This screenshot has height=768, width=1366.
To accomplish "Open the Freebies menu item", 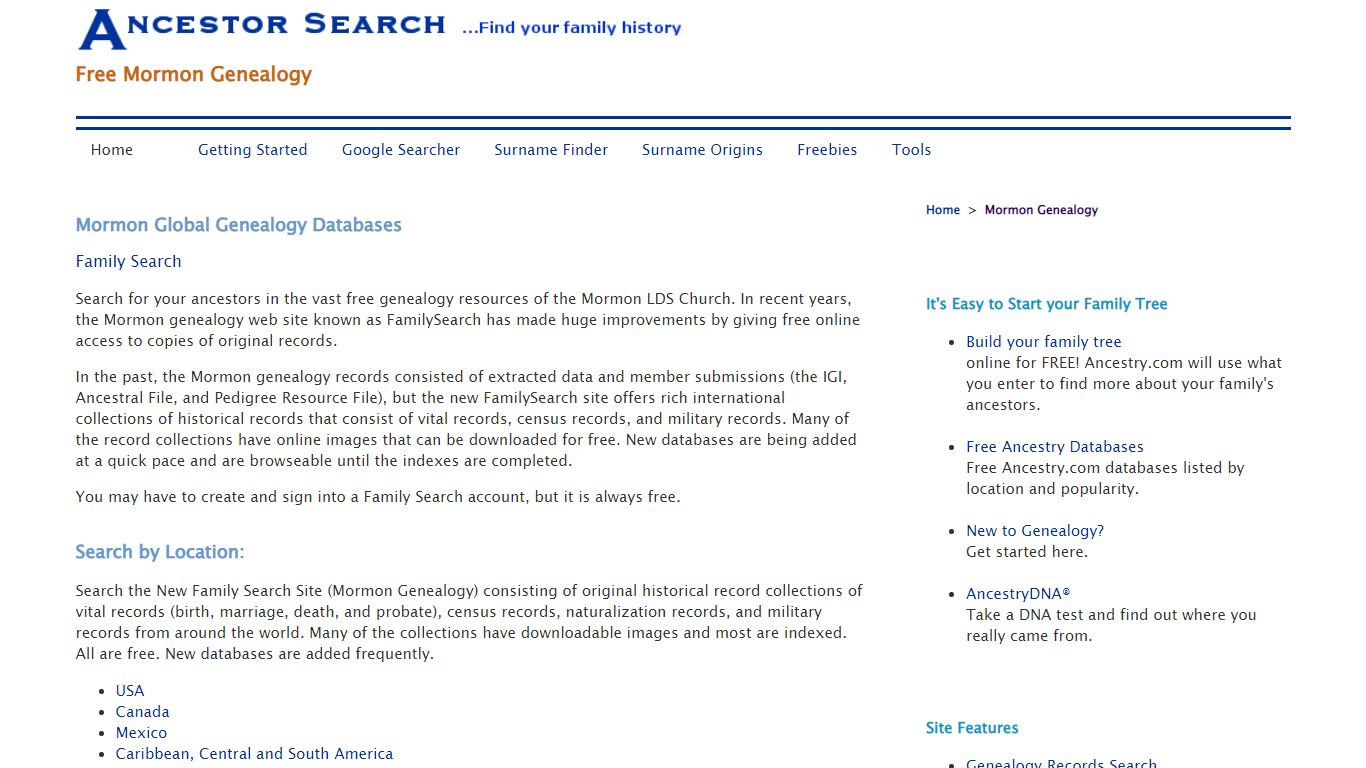I will pos(827,150).
